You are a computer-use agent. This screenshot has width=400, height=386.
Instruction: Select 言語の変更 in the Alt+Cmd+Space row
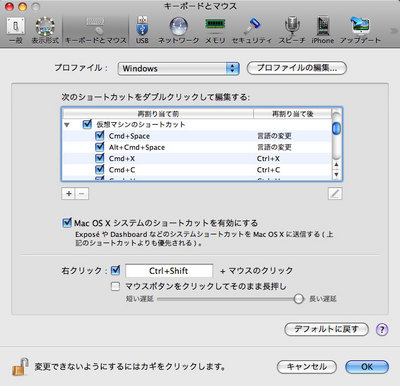(274, 147)
